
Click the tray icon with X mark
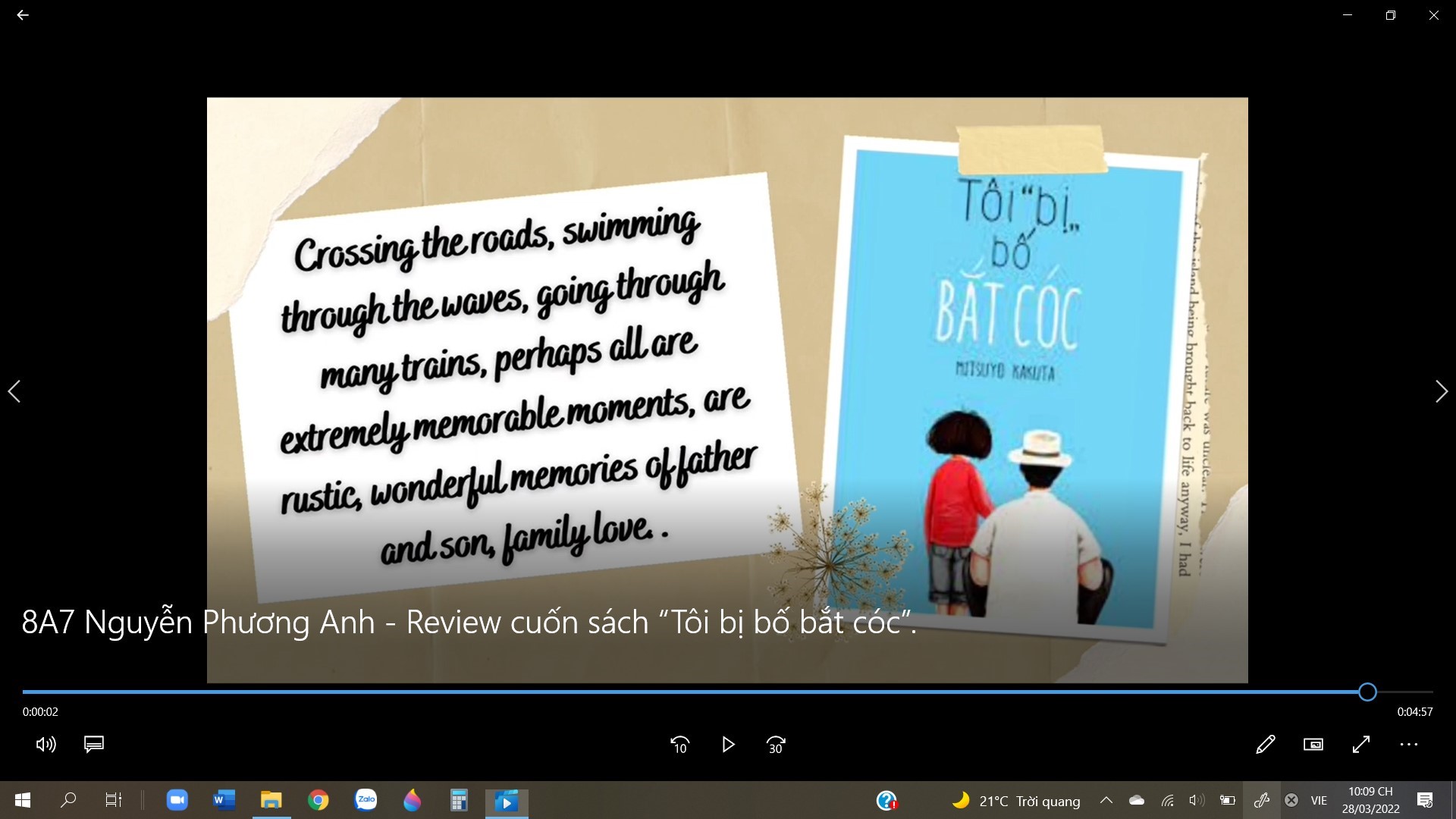[x=1291, y=800]
